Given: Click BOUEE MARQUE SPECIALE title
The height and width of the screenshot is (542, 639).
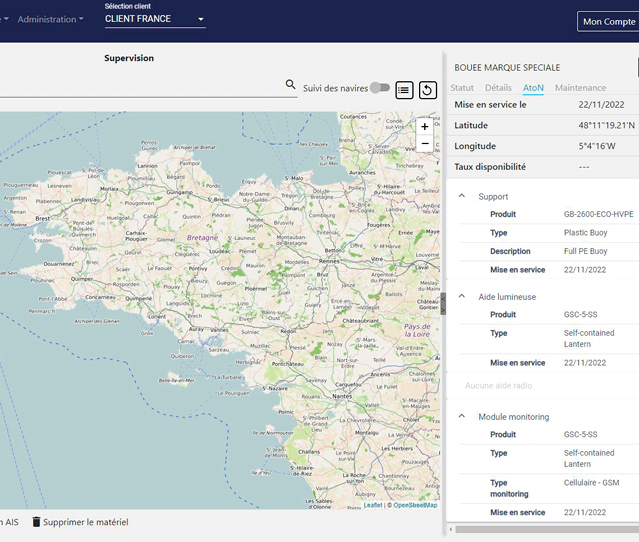Looking at the screenshot, I should pyautogui.click(x=507, y=68).
